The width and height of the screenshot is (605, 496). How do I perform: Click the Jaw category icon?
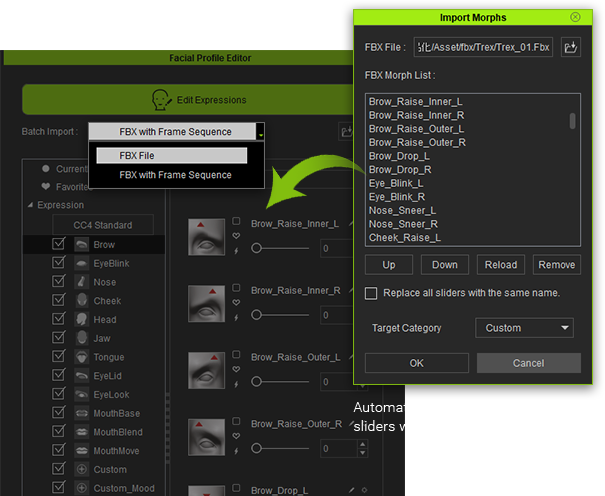(x=81, y=338)
